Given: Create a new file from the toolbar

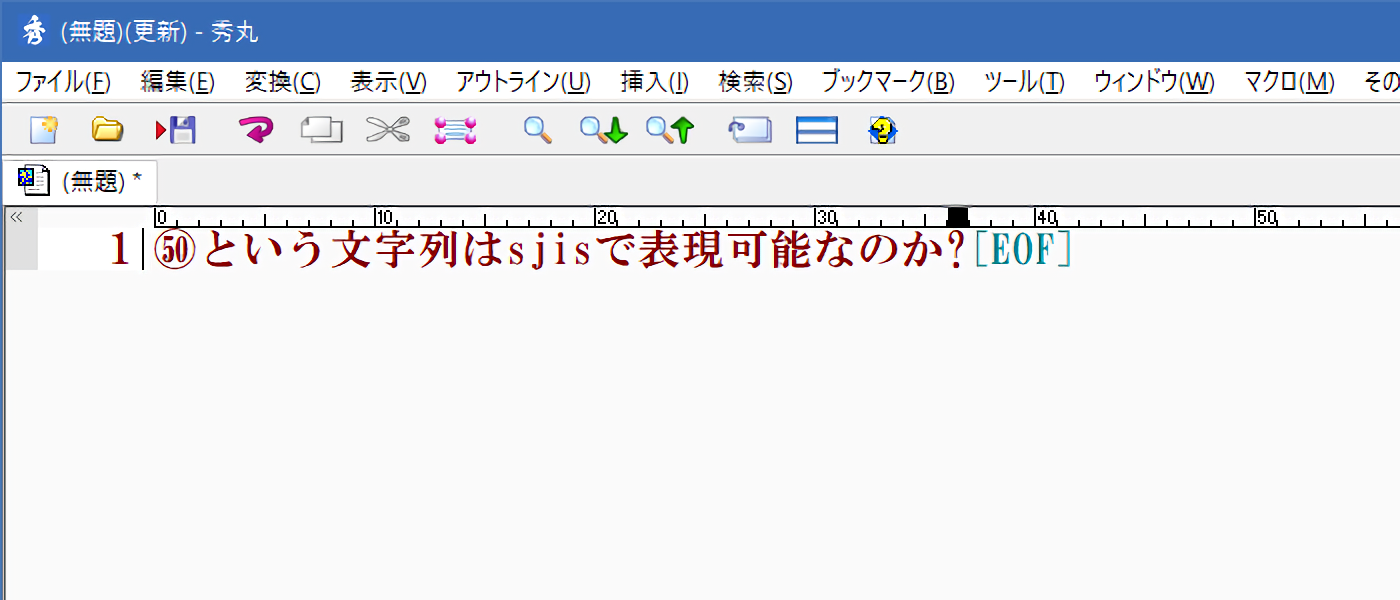Looking at the screenshot, I should tap(44, 130).
